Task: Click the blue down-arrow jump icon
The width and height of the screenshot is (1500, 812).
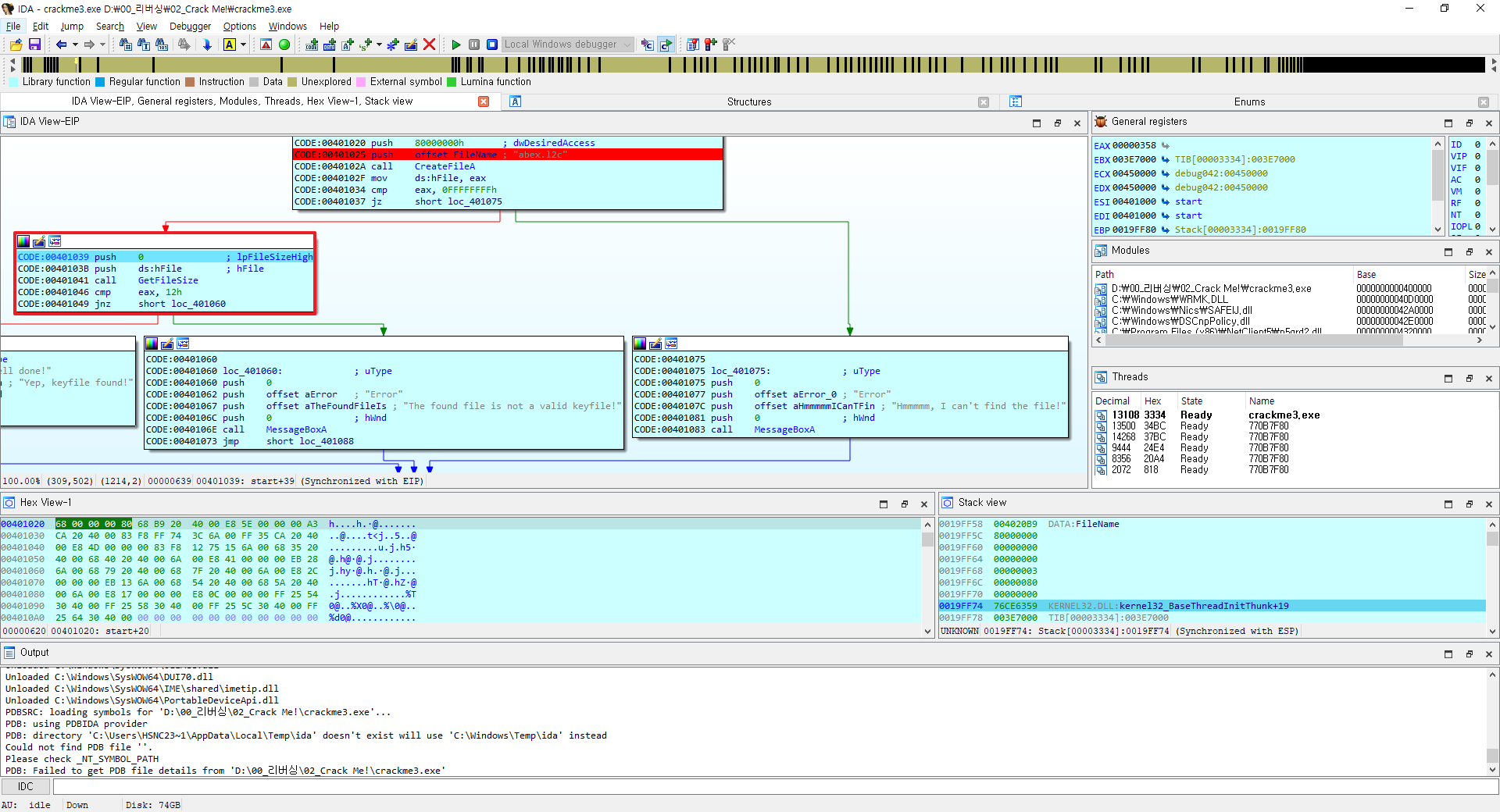Action: tap(207, 45)
